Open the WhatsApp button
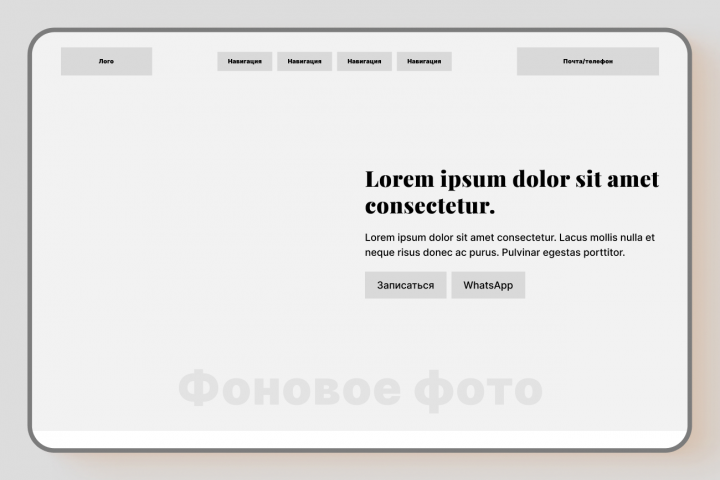This screenshot has height=480, width=720. click(x=488, y=285)
